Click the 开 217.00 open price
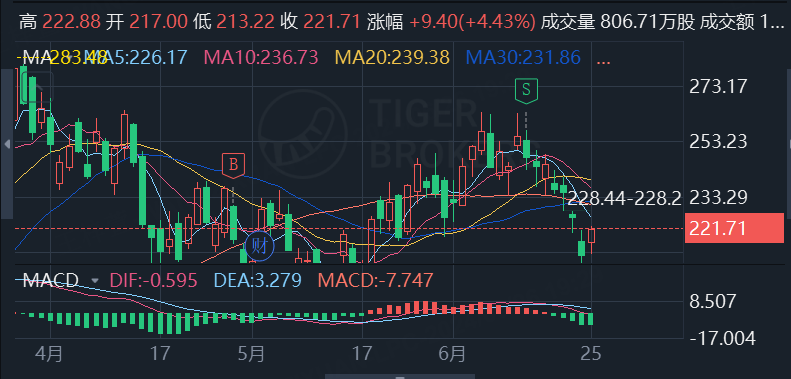 coord(147,22)
